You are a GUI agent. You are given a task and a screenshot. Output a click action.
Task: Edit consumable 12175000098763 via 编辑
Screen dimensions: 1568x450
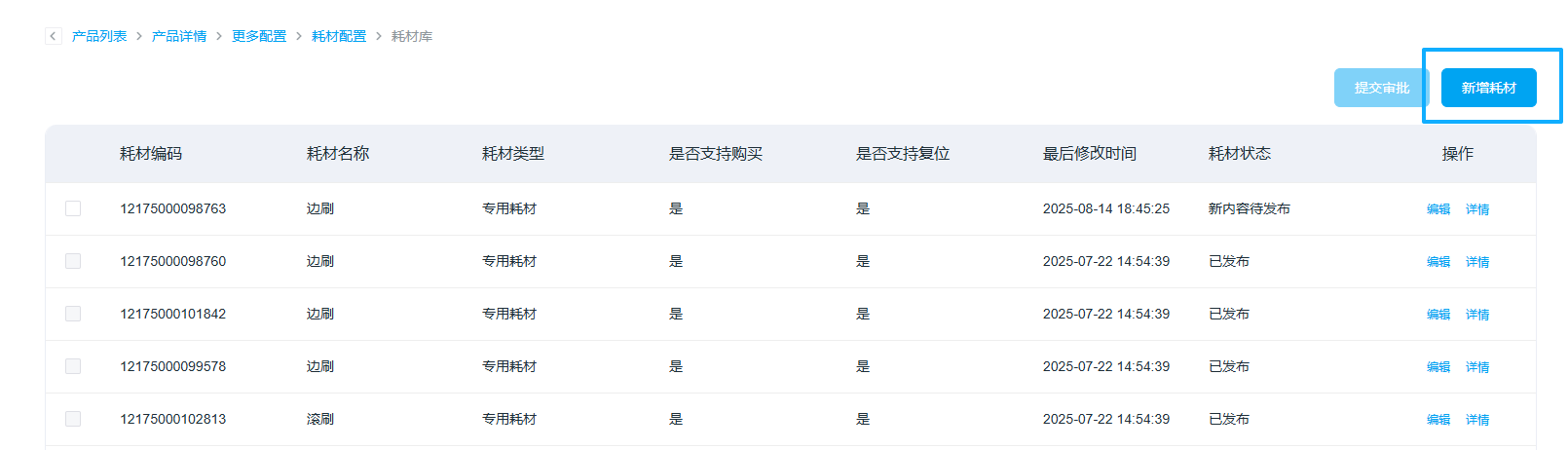1438,209
